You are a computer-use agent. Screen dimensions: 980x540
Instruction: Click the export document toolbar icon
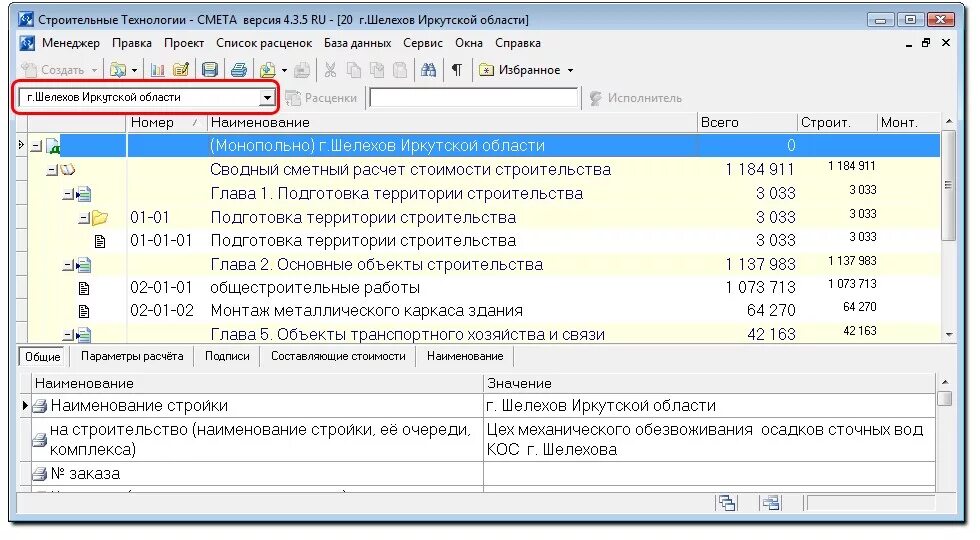tap(268, 70)
